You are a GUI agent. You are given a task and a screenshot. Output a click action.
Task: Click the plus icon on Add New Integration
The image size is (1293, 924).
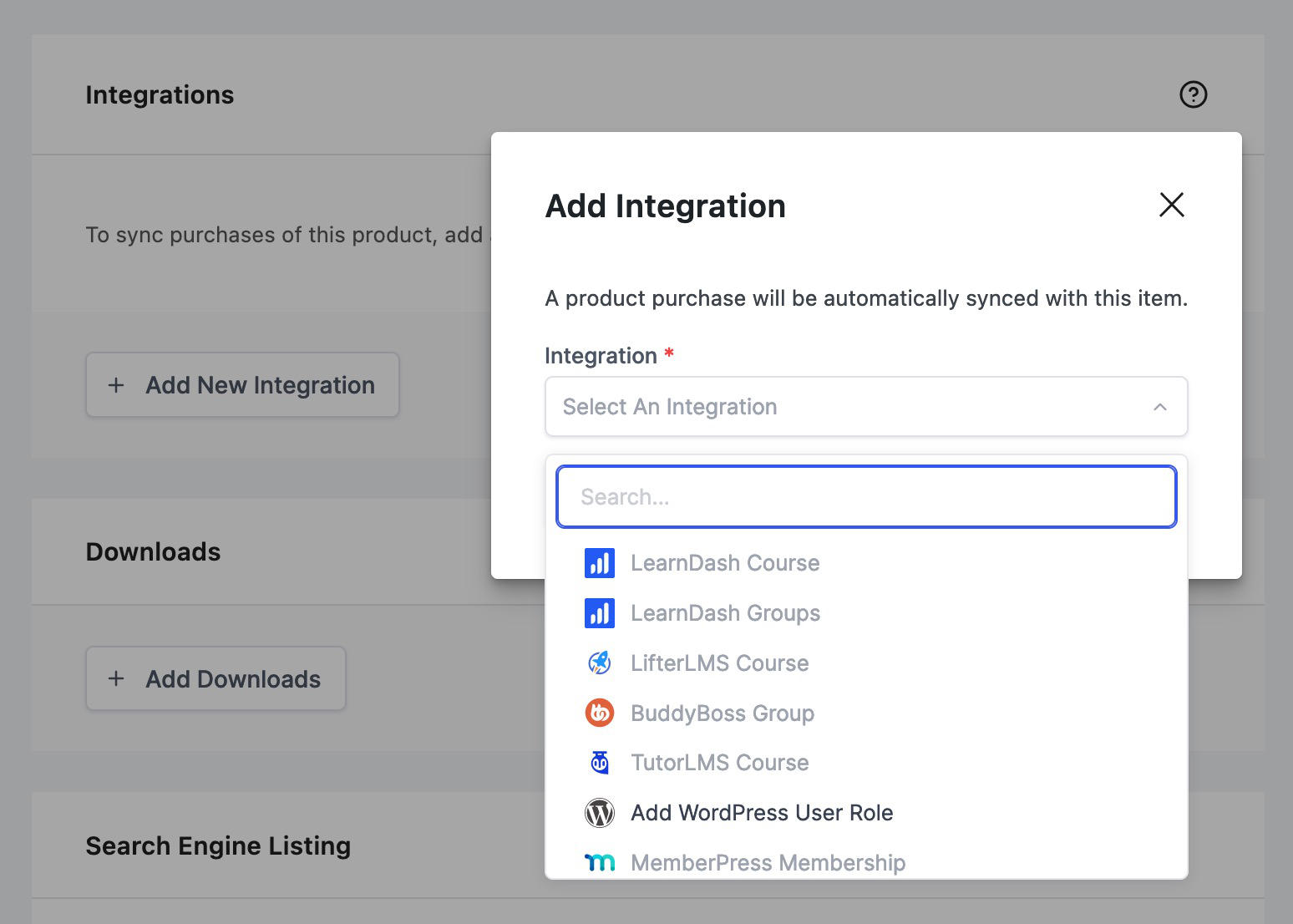115,385
